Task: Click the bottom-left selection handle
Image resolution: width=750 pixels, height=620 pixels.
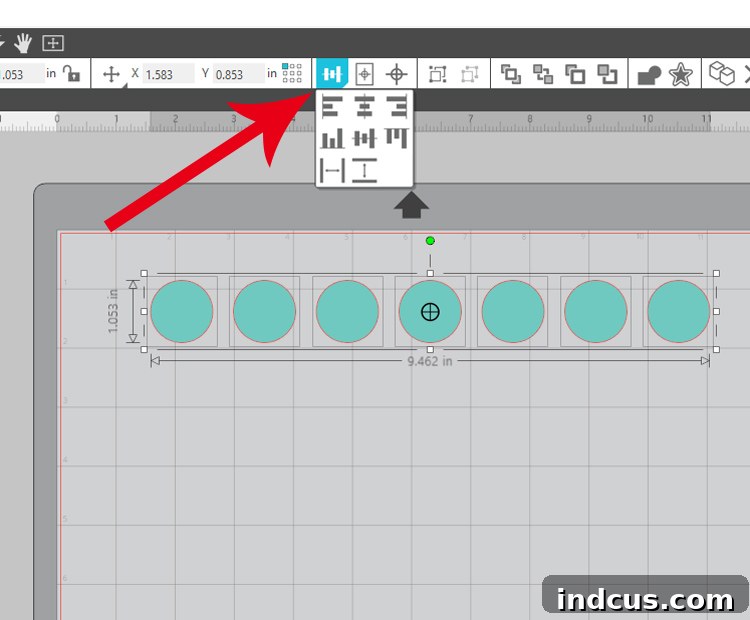Action: pyautogui.click(x=144, y=350)
